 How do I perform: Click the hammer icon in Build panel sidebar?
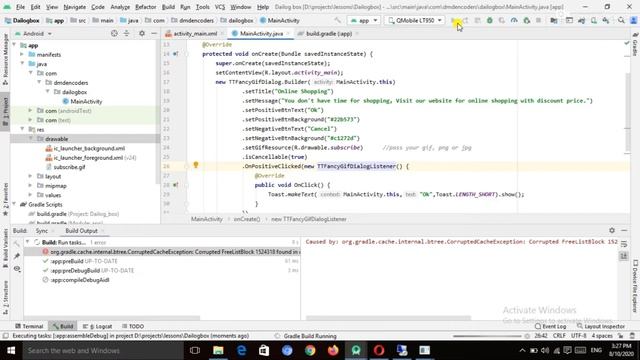[17, 243]
